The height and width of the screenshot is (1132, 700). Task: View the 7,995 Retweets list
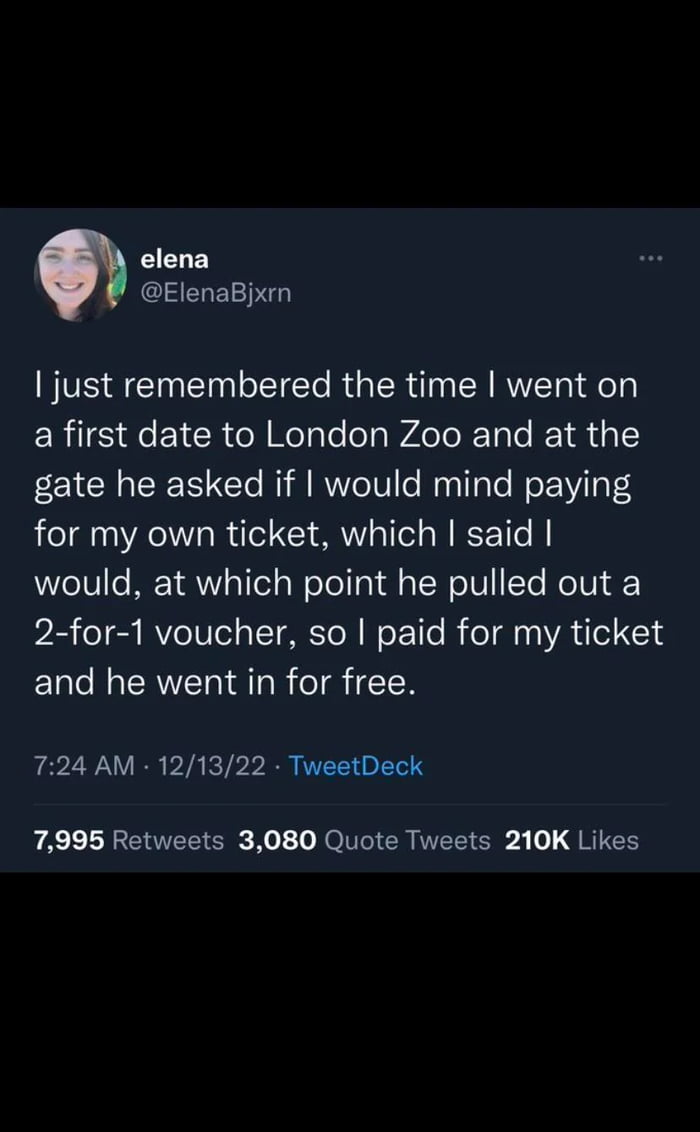(70, 841)
